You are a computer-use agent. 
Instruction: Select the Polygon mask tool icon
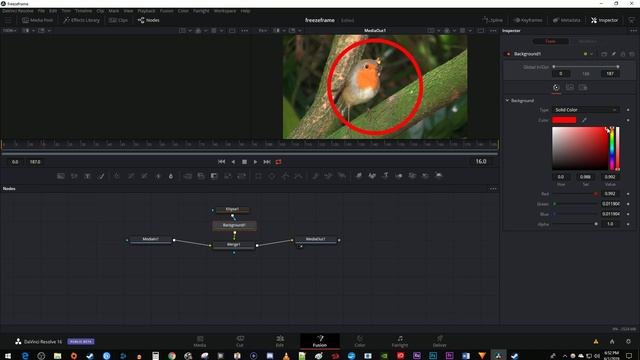click(x=285, y=176)
